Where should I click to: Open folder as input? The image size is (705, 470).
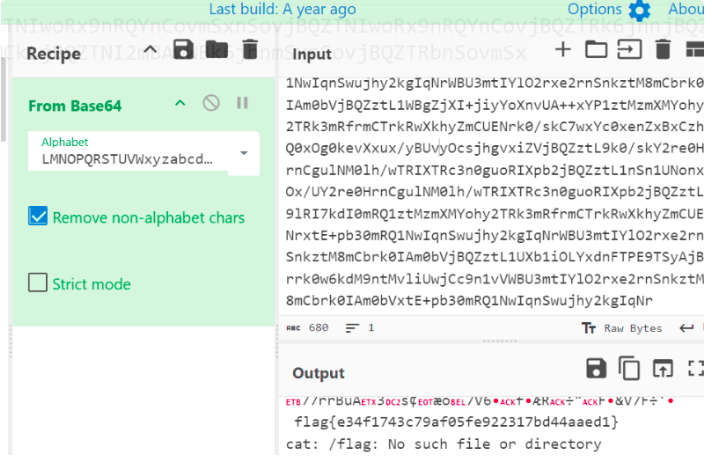click(x=596, y=49)
